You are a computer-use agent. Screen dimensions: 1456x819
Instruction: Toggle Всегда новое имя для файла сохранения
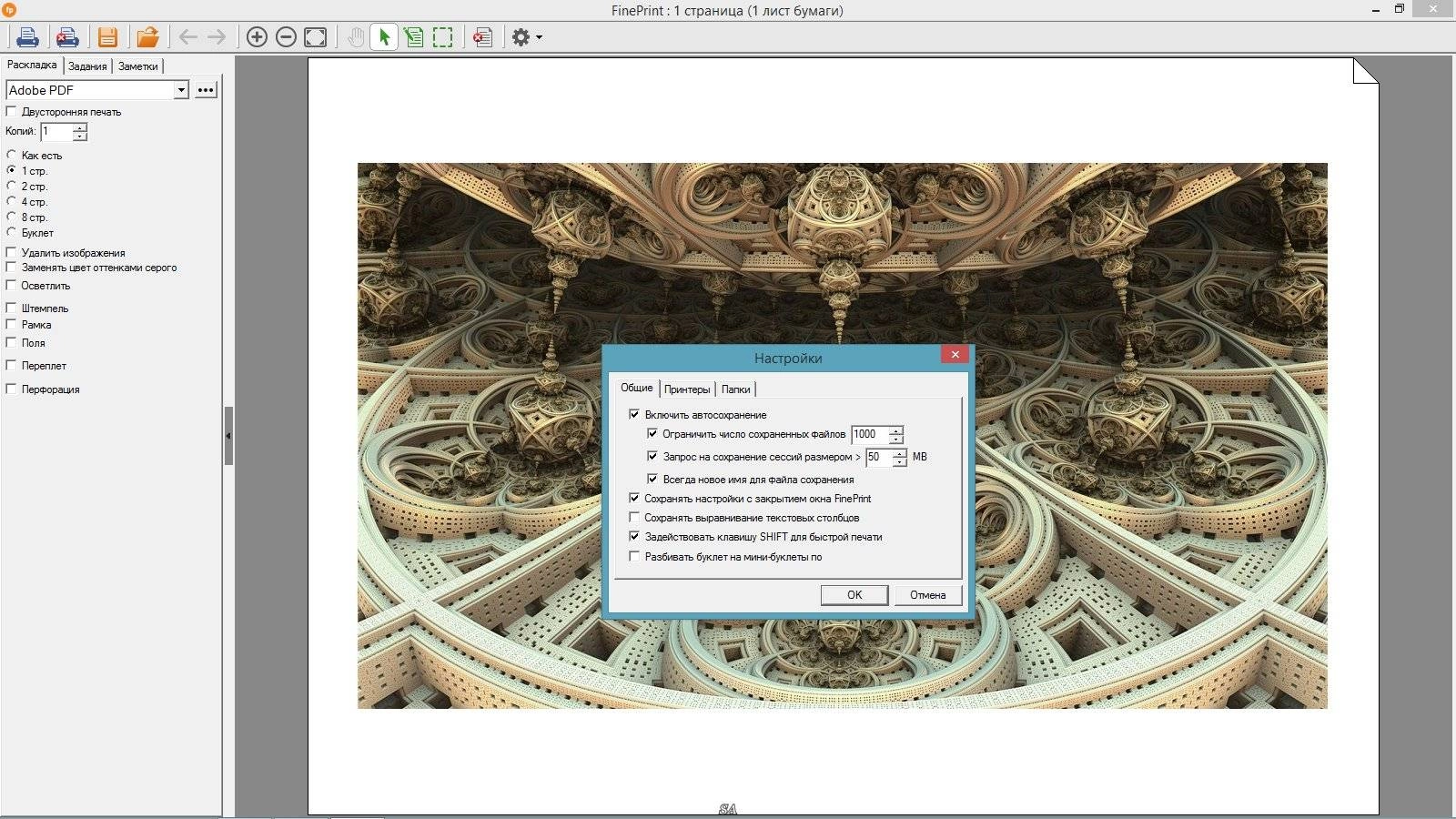point(652,479)
